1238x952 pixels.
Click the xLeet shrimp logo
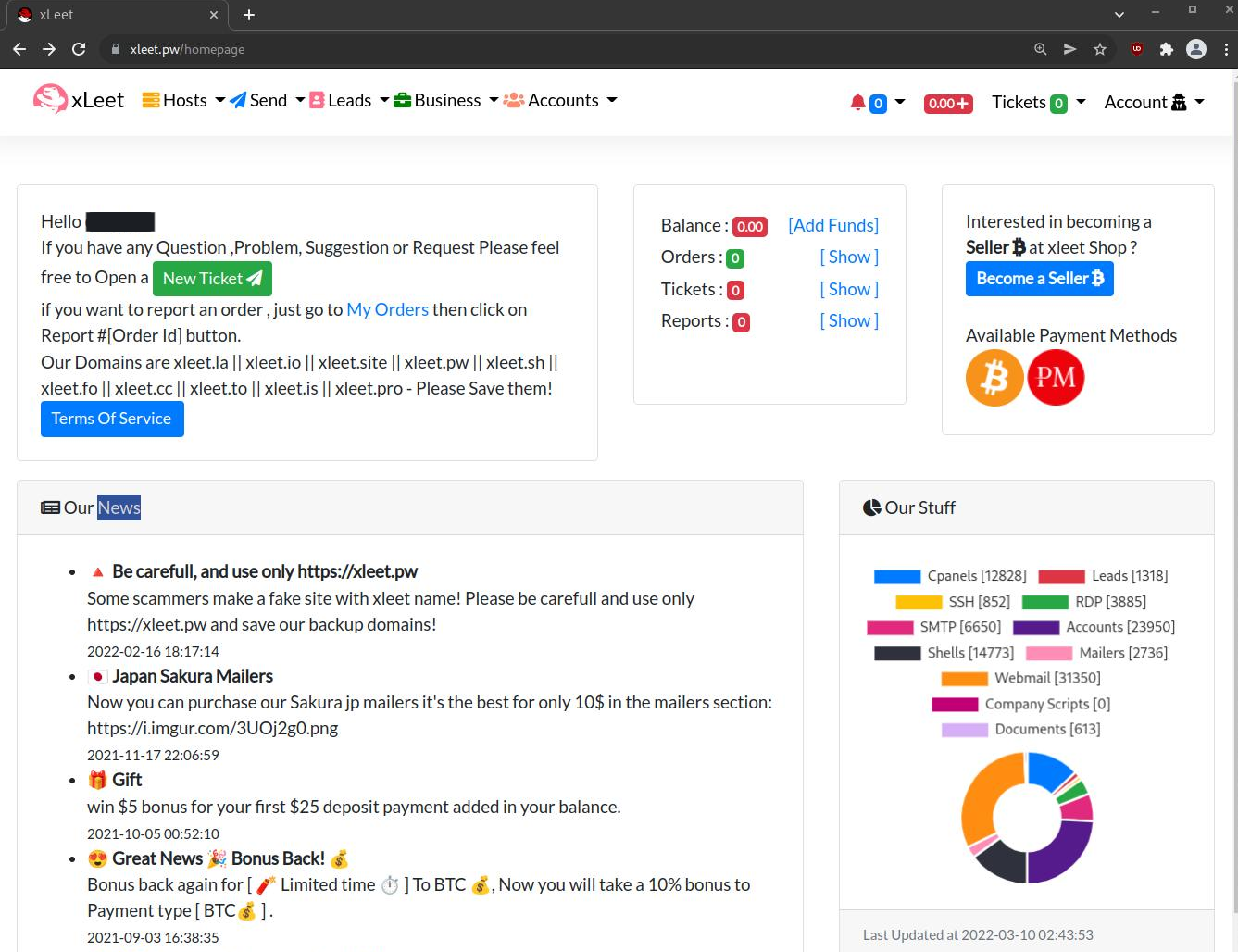pyautogui.click(x=50, y=99)
